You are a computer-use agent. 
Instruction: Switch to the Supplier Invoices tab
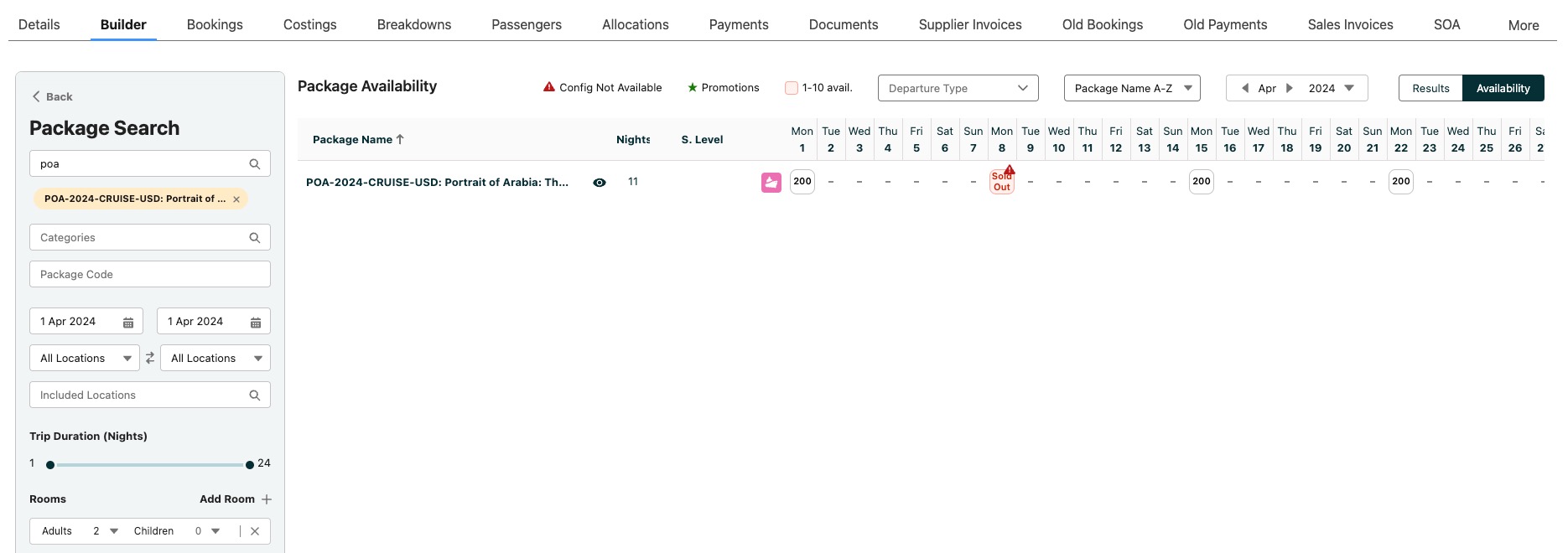pyautogui.click(x=970, y=24)
